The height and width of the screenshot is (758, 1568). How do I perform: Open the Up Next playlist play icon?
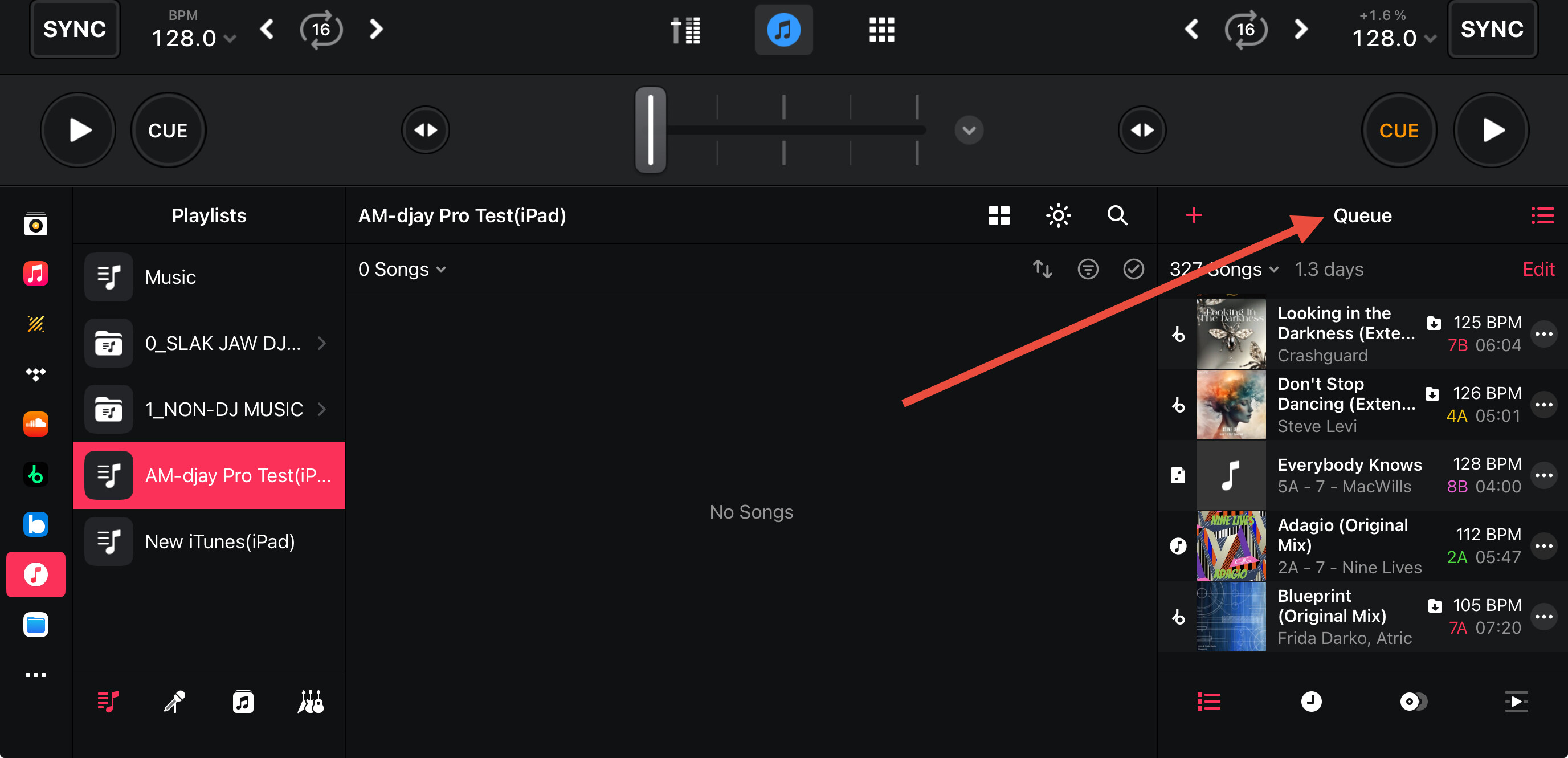[1516, 702]
